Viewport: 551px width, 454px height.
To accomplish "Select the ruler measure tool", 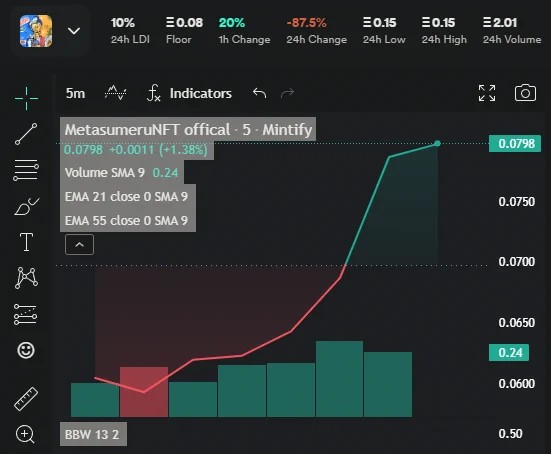I will click(x=26, y=399).
